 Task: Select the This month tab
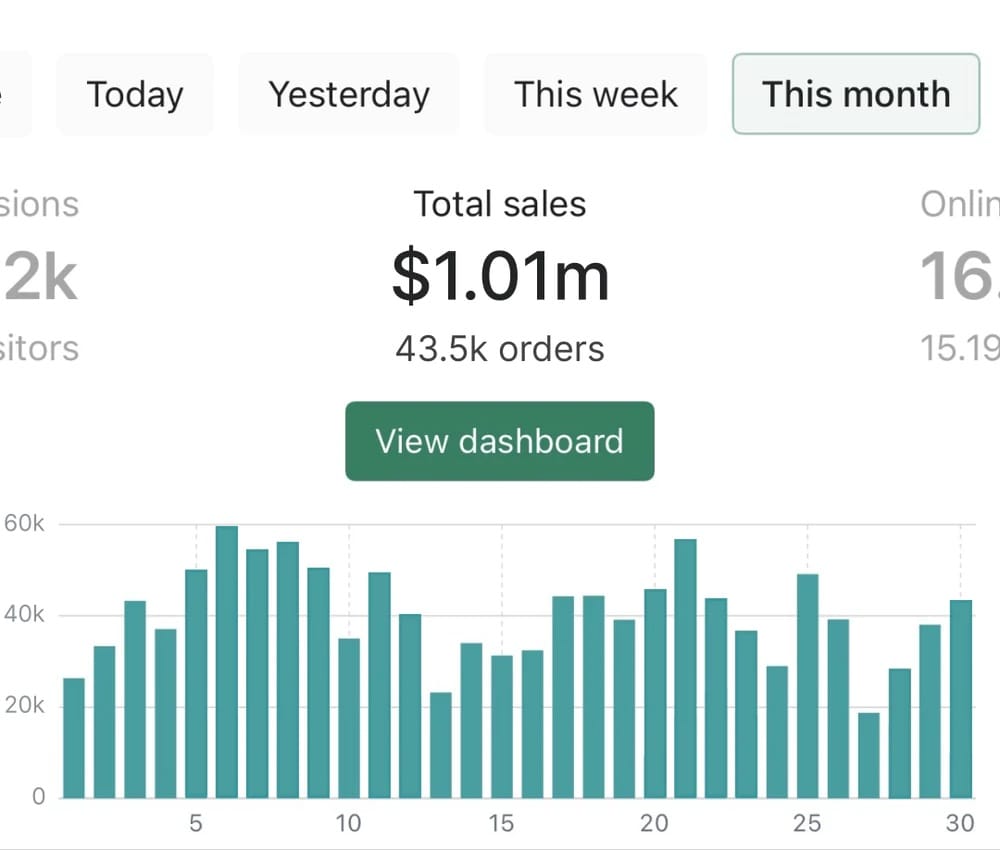[x=856, y=95]
